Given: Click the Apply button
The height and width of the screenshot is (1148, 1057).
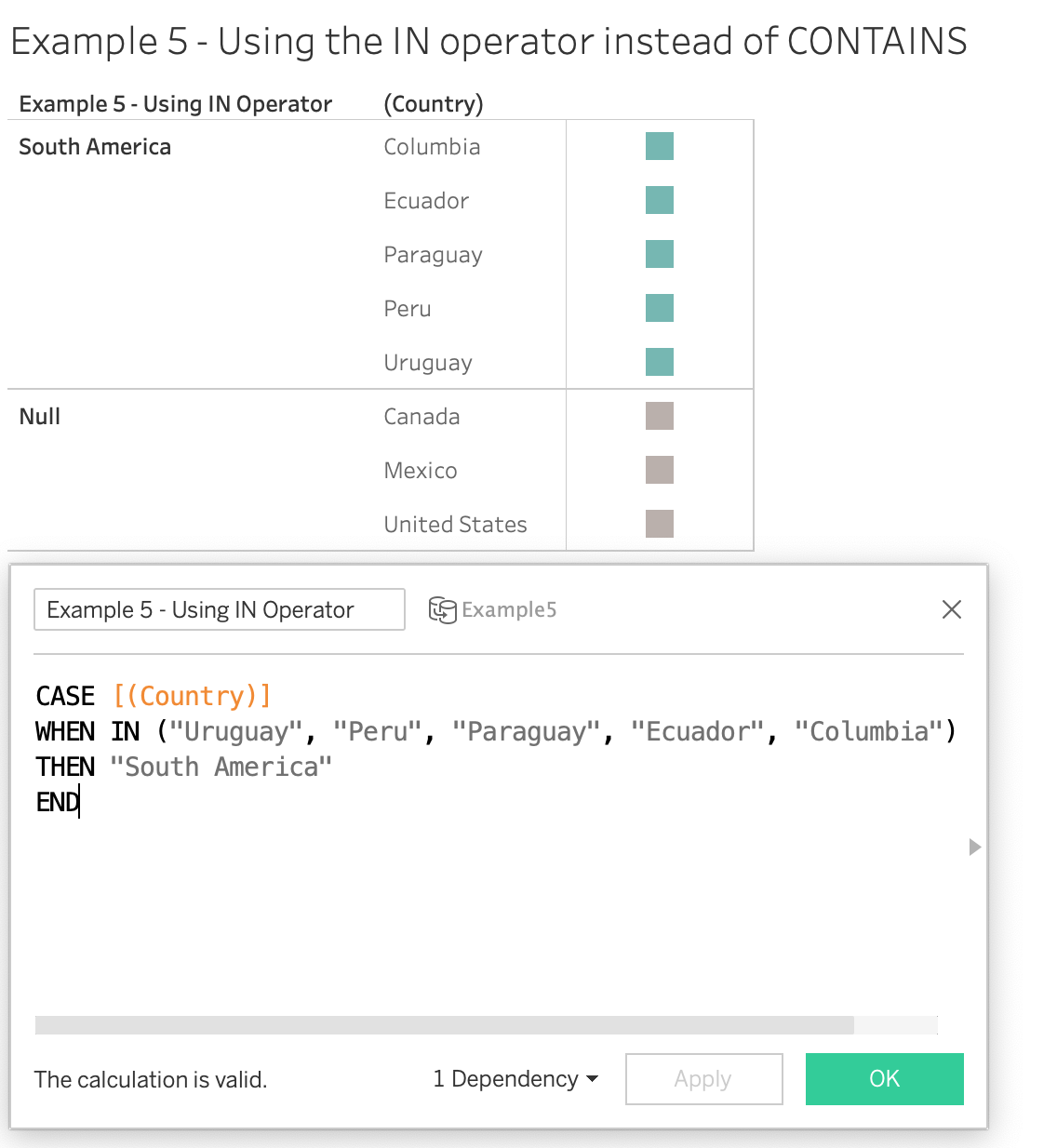Looking at the screenshot, I should coord(703,1079).
